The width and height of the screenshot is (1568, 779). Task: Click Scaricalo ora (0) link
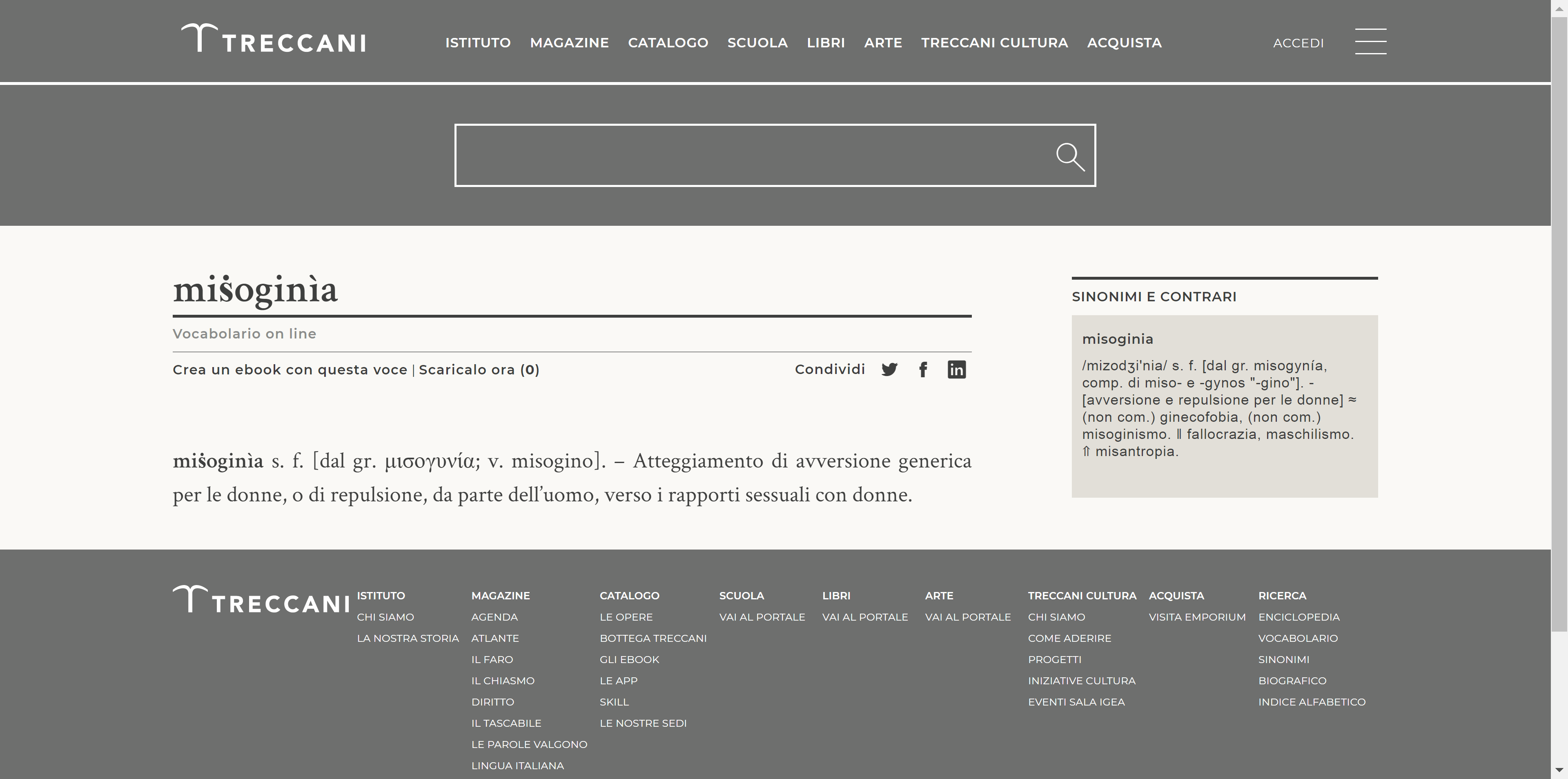pos(479,369)
